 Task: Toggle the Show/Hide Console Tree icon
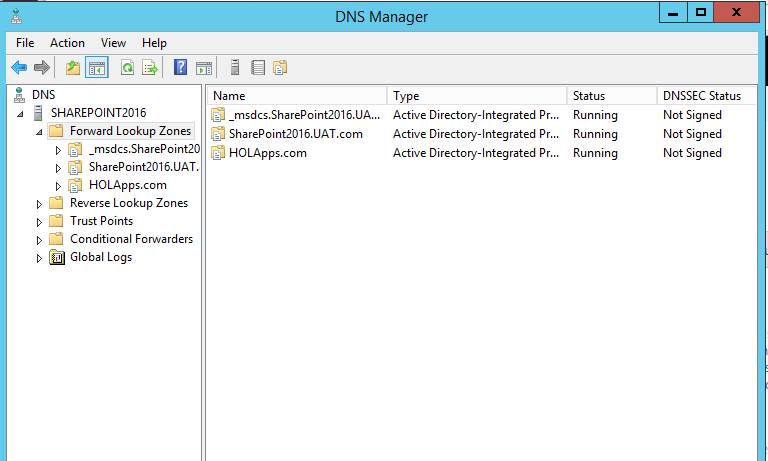pos(96,68)
